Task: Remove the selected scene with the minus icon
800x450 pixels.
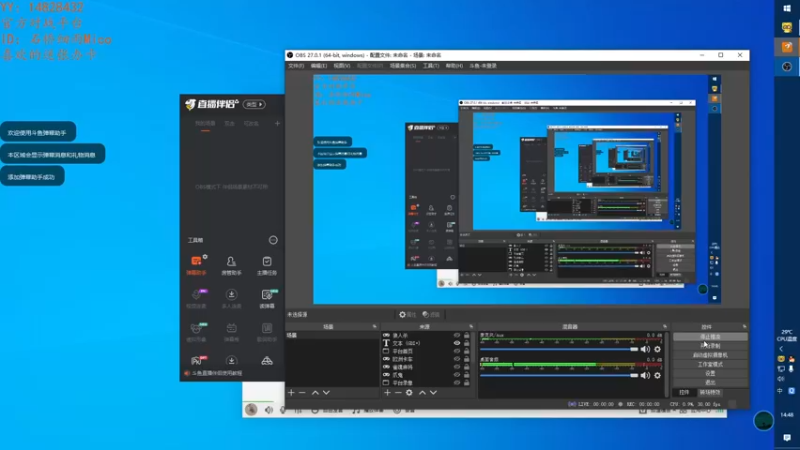Action: tap(302, 392)
